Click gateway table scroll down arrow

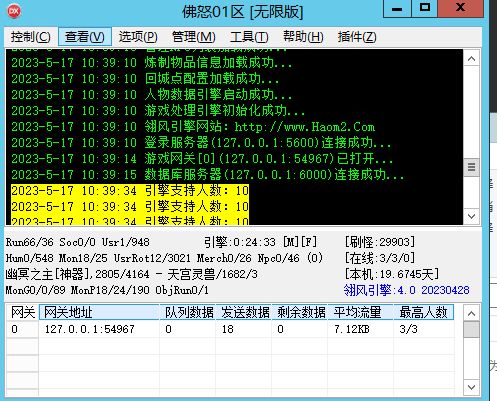pos(471,387)
